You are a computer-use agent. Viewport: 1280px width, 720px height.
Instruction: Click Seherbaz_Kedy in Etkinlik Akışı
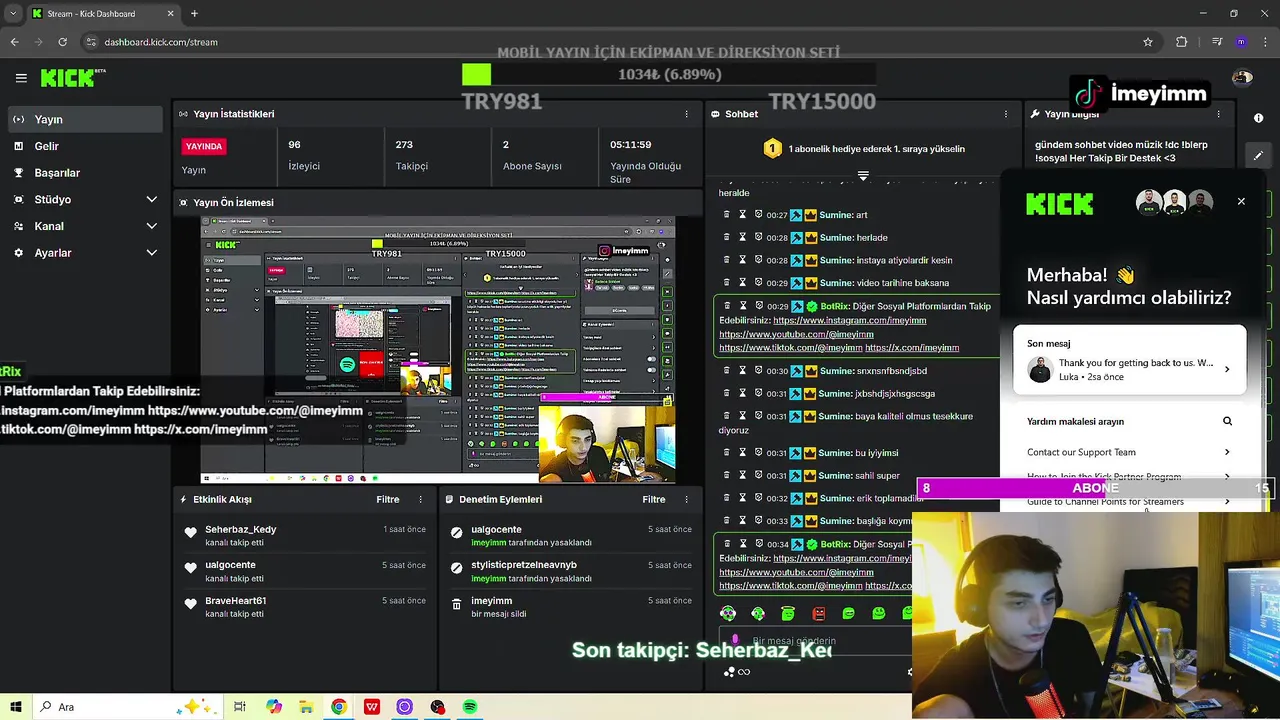tap(241, 529)
